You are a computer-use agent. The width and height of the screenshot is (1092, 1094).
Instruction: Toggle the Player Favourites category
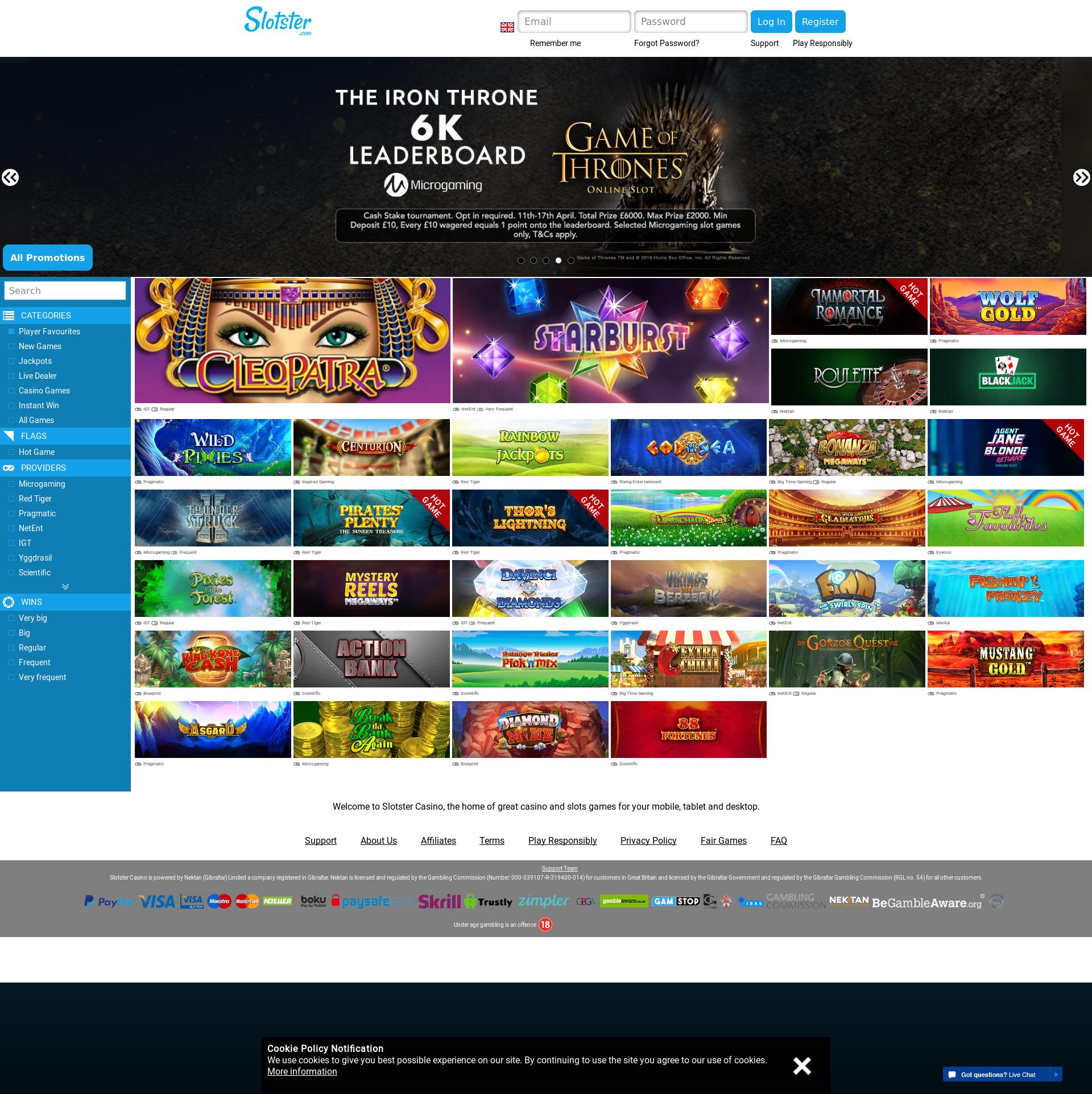[11, 331]
